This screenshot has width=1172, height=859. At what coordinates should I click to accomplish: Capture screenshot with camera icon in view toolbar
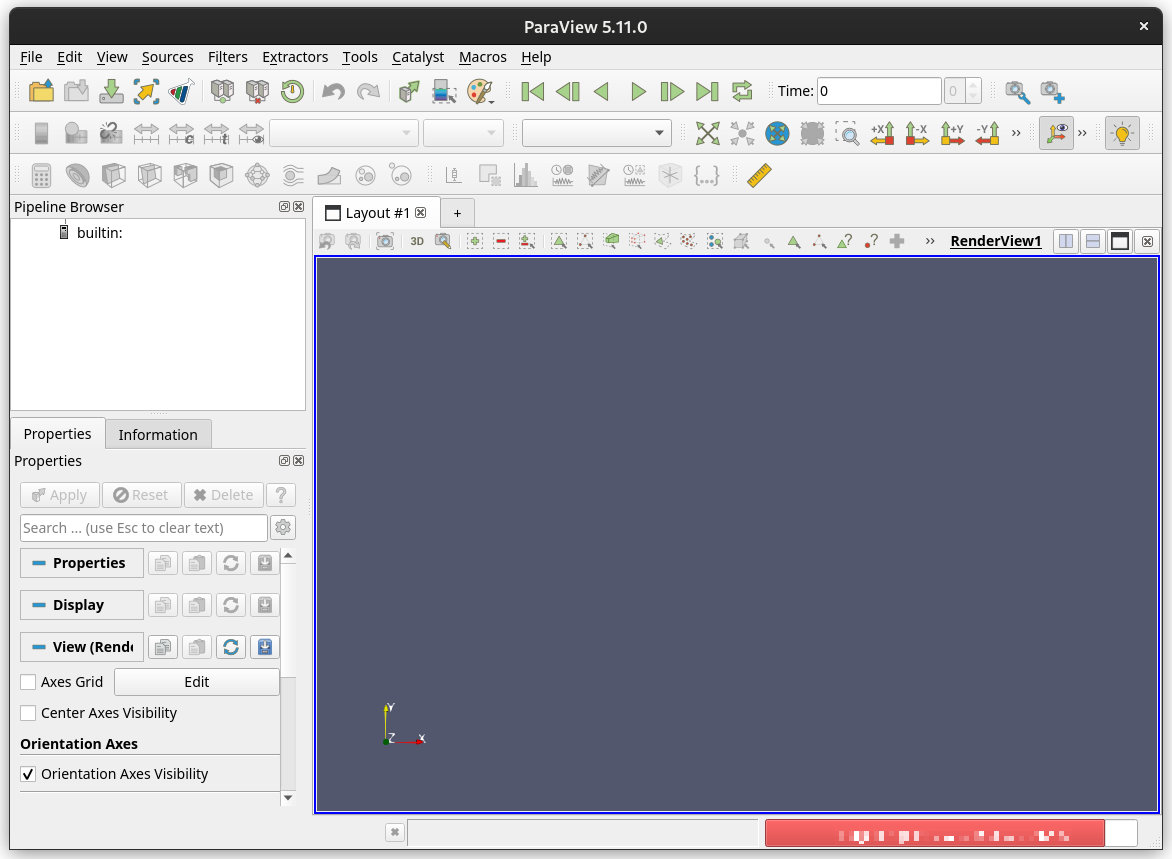pyautogui.click(x=384, y=241)
